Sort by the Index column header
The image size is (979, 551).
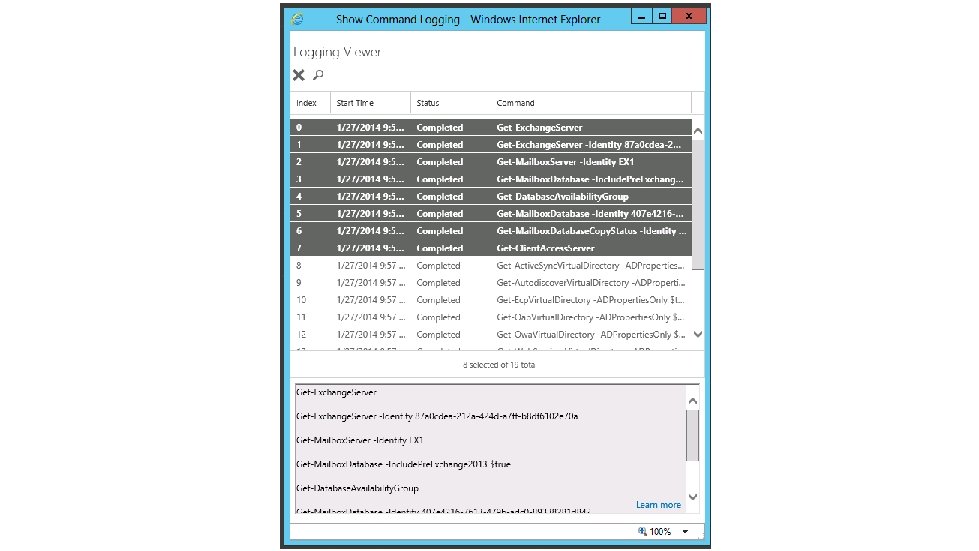pos(306,103)
